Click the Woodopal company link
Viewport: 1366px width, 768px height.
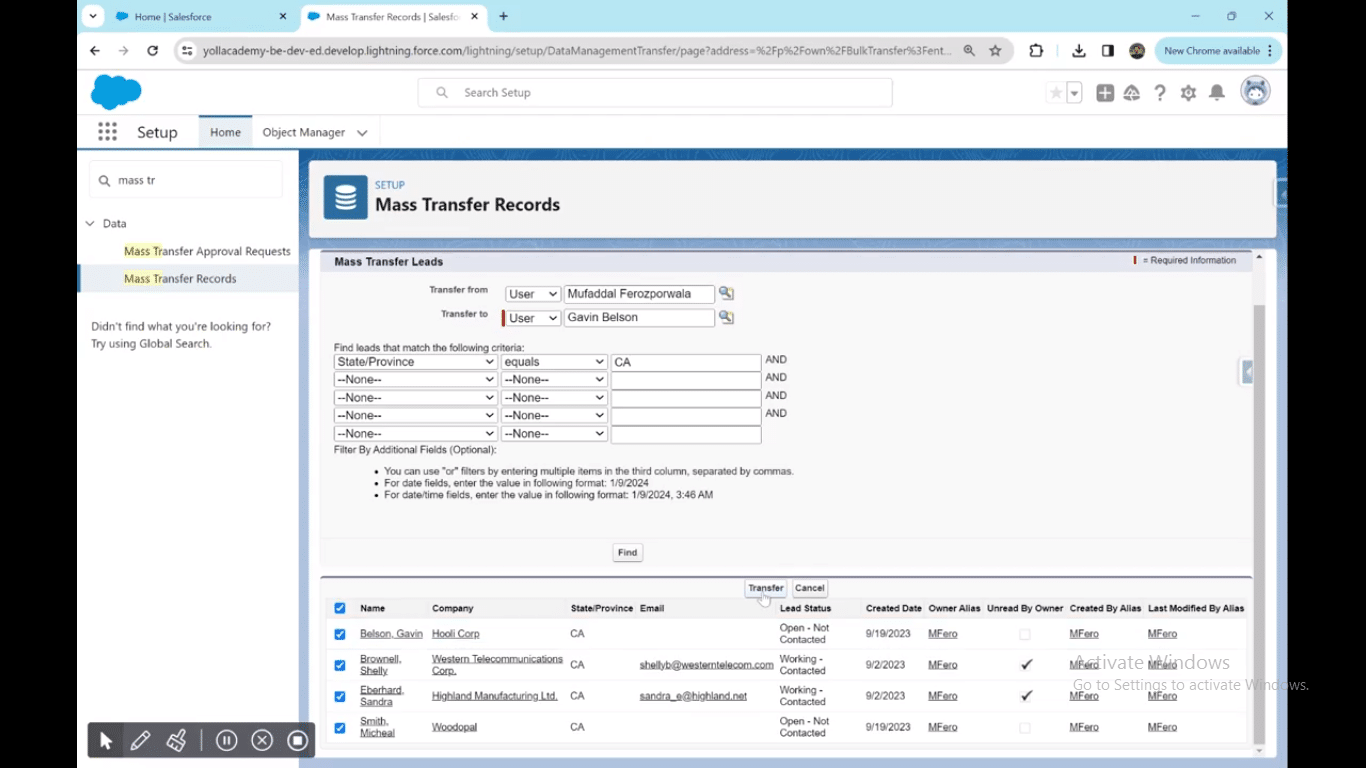454,727
